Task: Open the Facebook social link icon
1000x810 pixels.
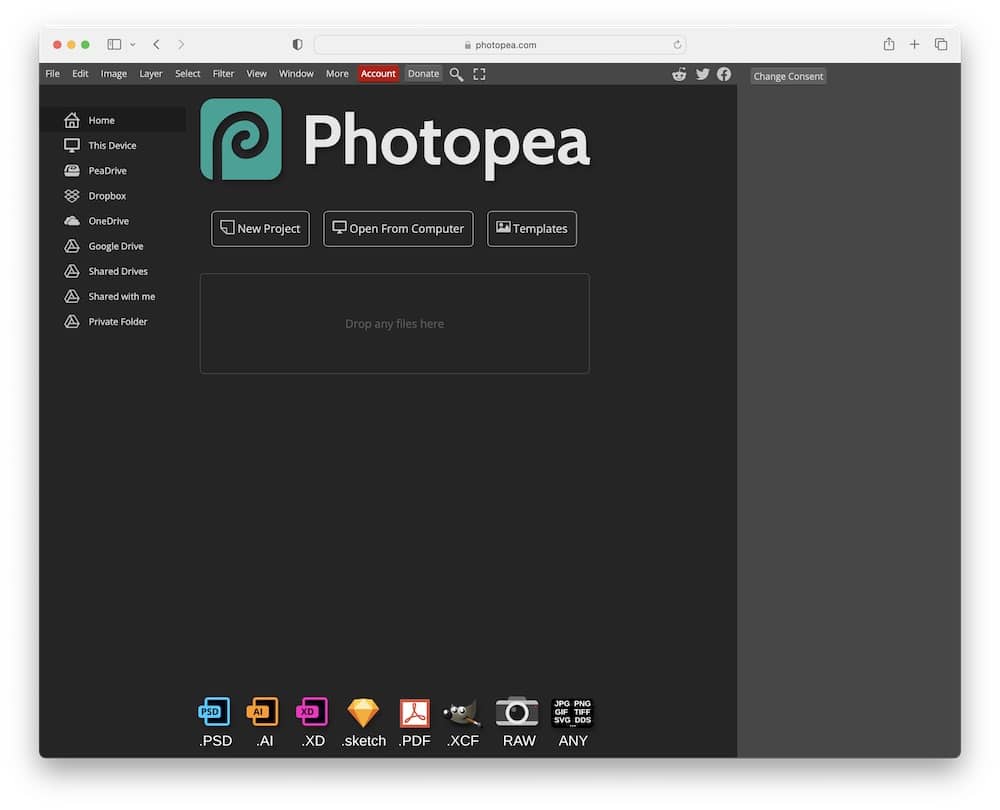Action: pyautogui.click(x=724, y=74)
